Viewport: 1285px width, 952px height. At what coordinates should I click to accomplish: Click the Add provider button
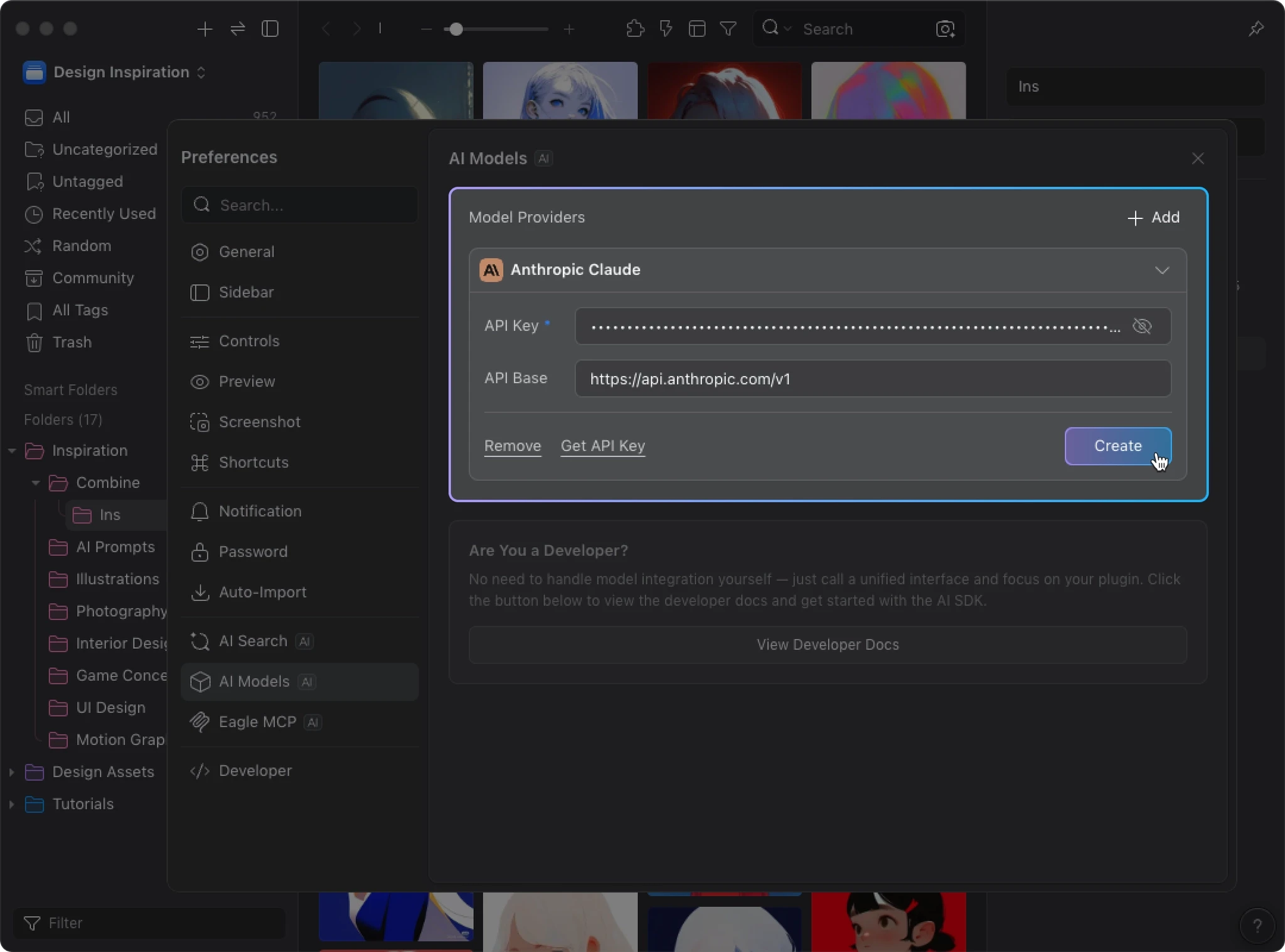pyautogui.click(x=1153, y=218)
